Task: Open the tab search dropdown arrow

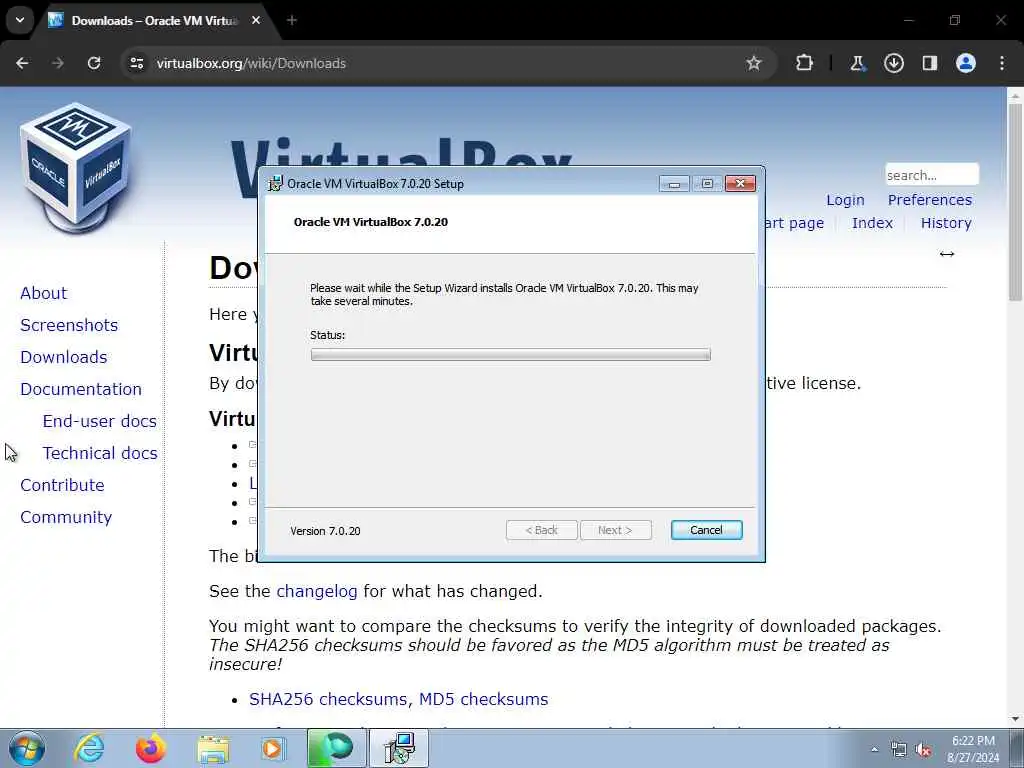Action: click(x=20, y=20)
